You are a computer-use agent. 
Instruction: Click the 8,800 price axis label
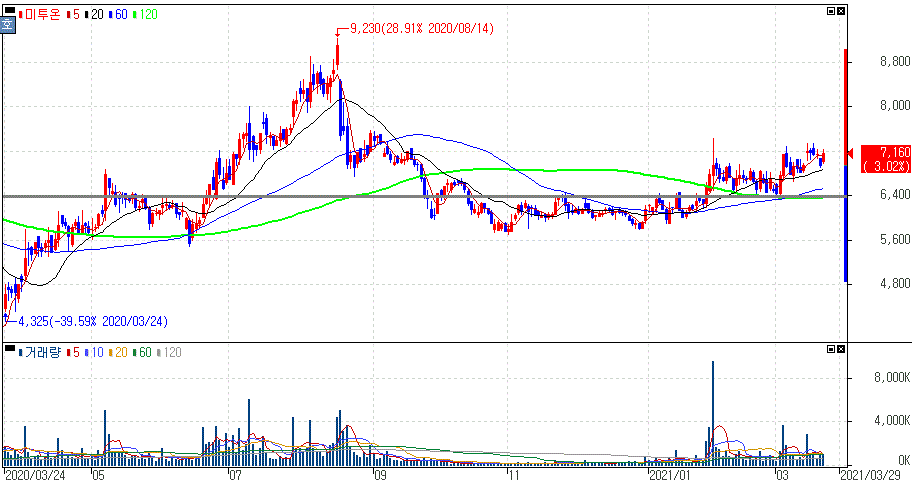click(x=895, y=62)
